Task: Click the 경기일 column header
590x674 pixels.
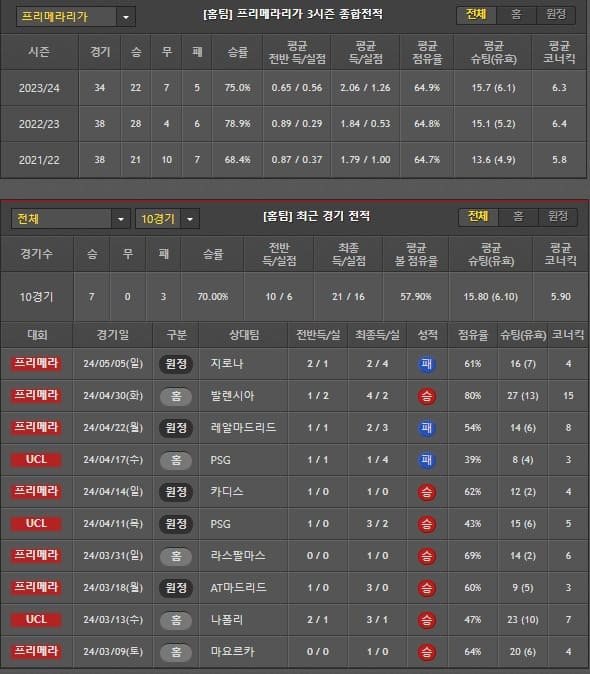Action: pyautogui.click(x=112, y=335)
